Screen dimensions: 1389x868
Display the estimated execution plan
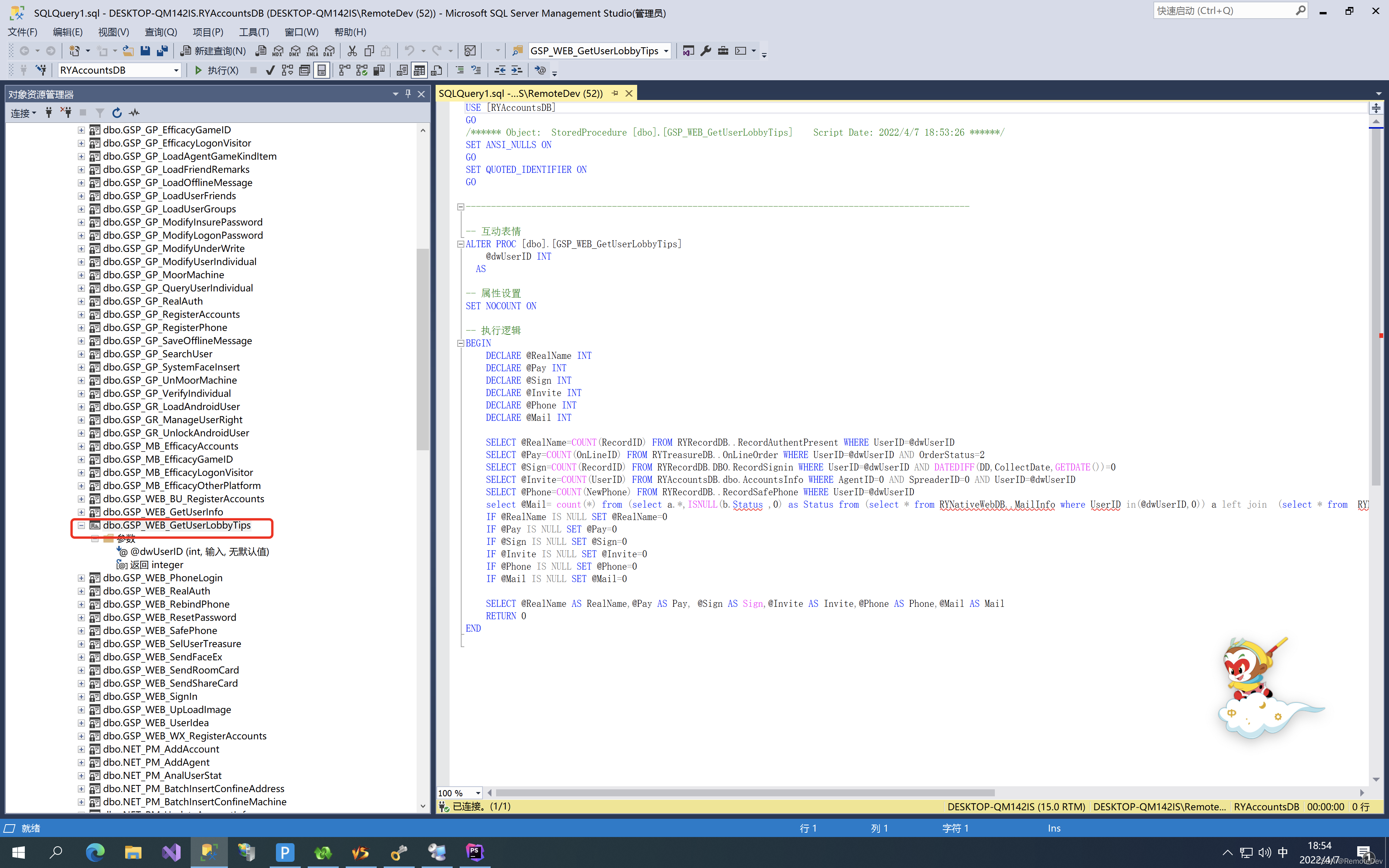coord(288,70)
